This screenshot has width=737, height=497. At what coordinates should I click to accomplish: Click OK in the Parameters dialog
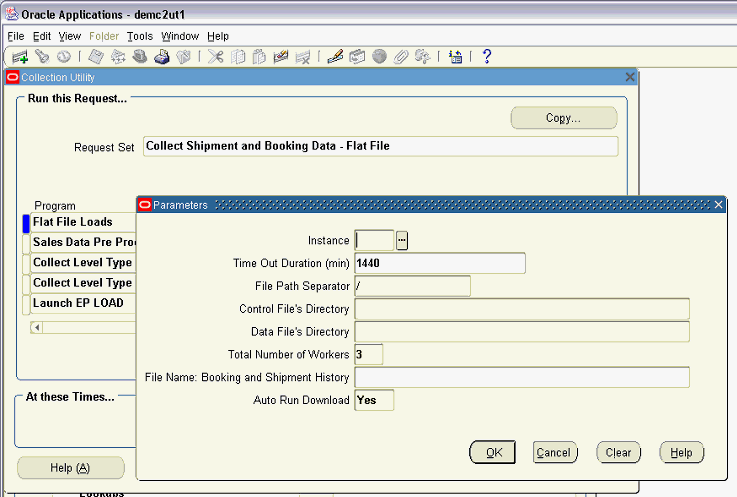tap(493, 452)
